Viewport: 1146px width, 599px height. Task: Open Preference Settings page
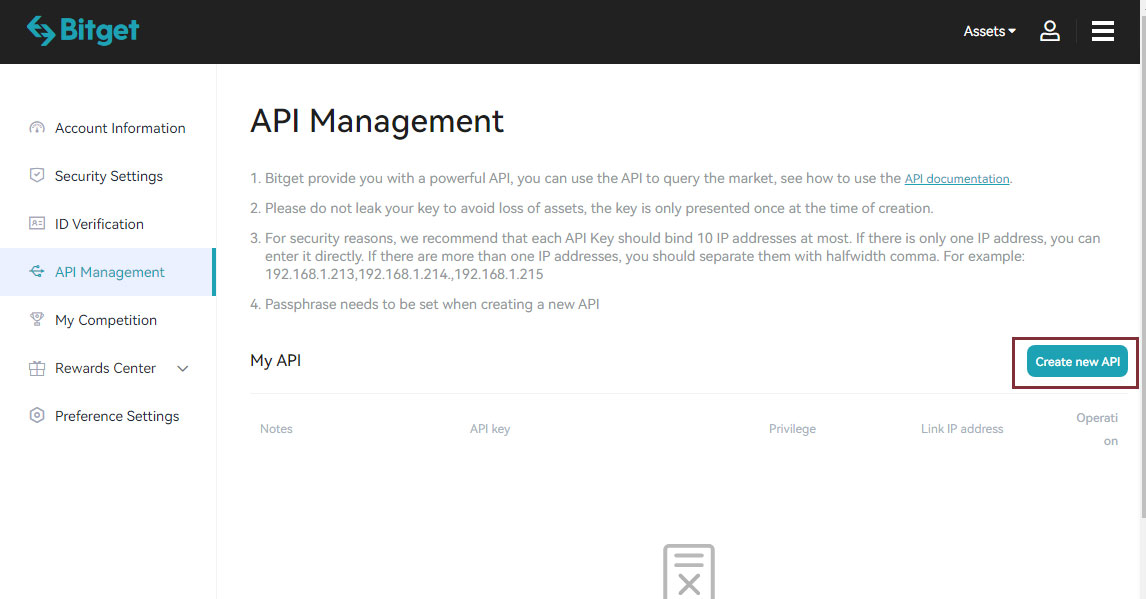(117, 416)
